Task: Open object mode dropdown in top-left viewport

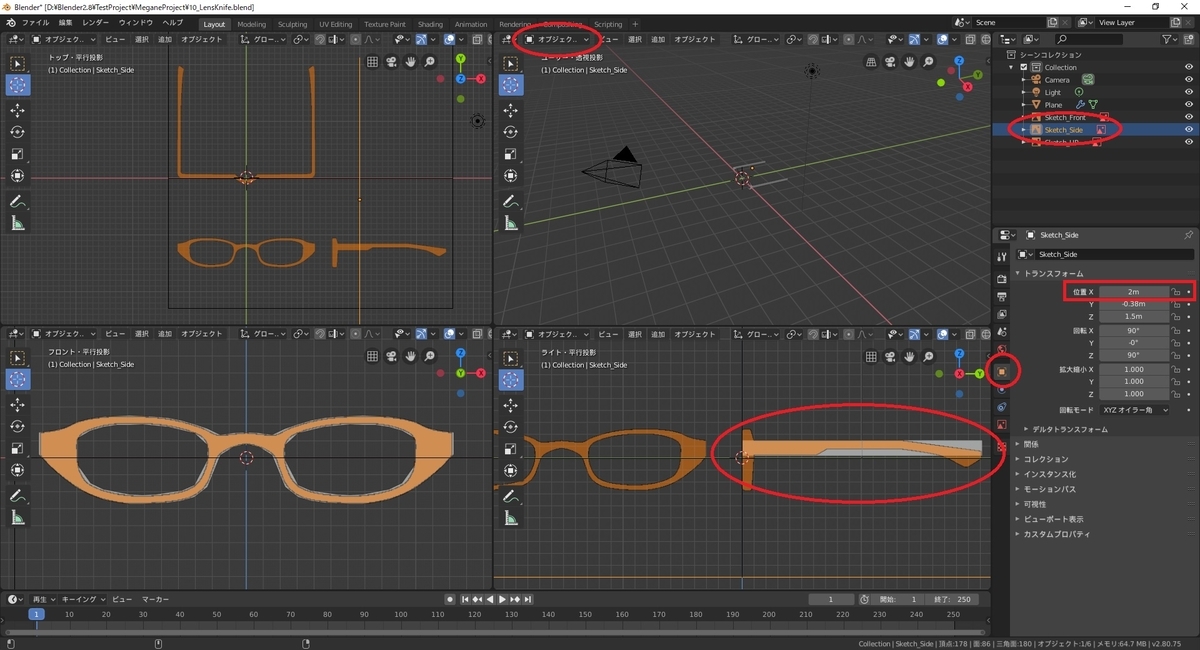Action: [63, 39]
